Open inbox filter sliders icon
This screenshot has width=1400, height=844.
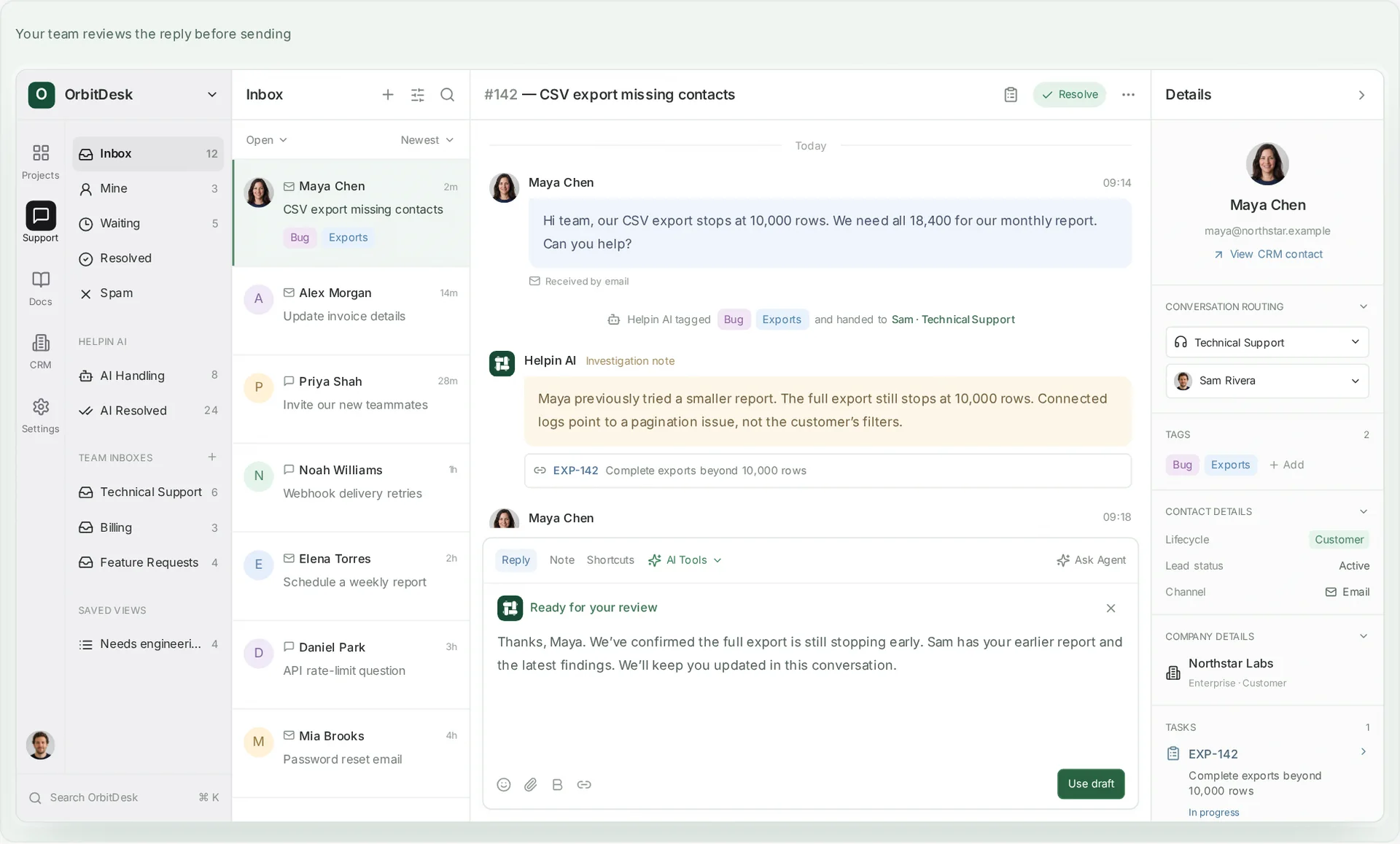[x=418, y=95]
